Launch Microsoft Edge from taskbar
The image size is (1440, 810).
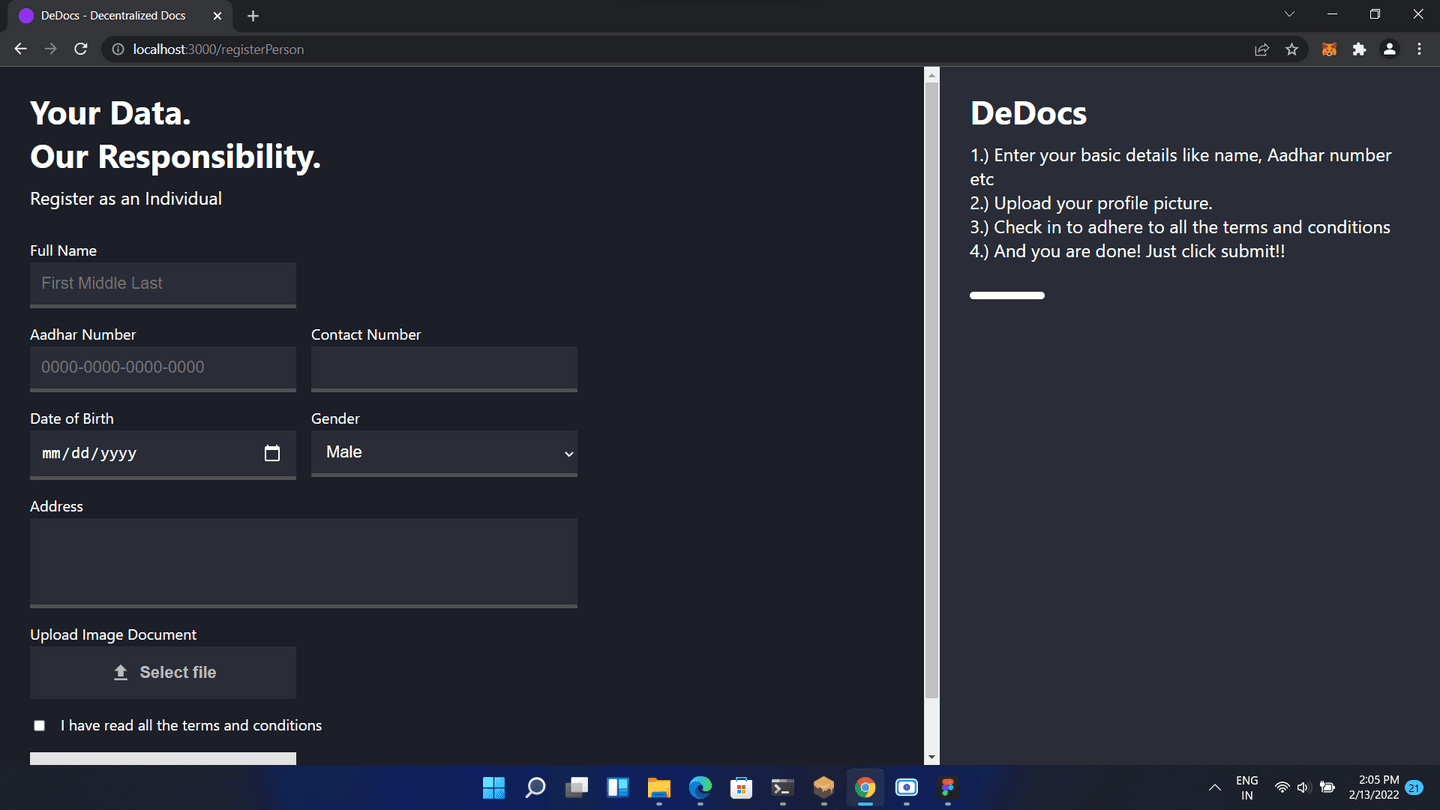[x=700, y=787]
